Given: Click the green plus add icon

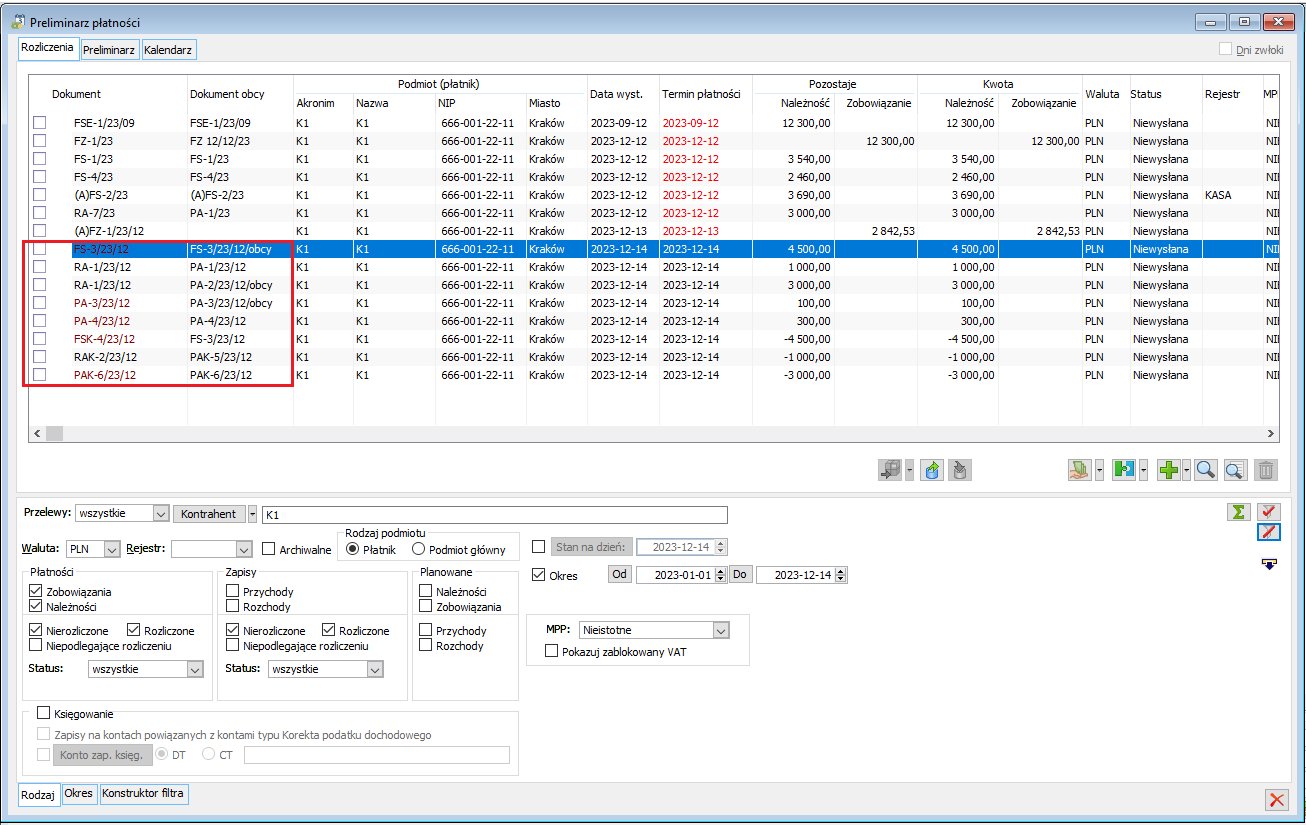Looking at the screenshot, I should (x=1168, y=470).
